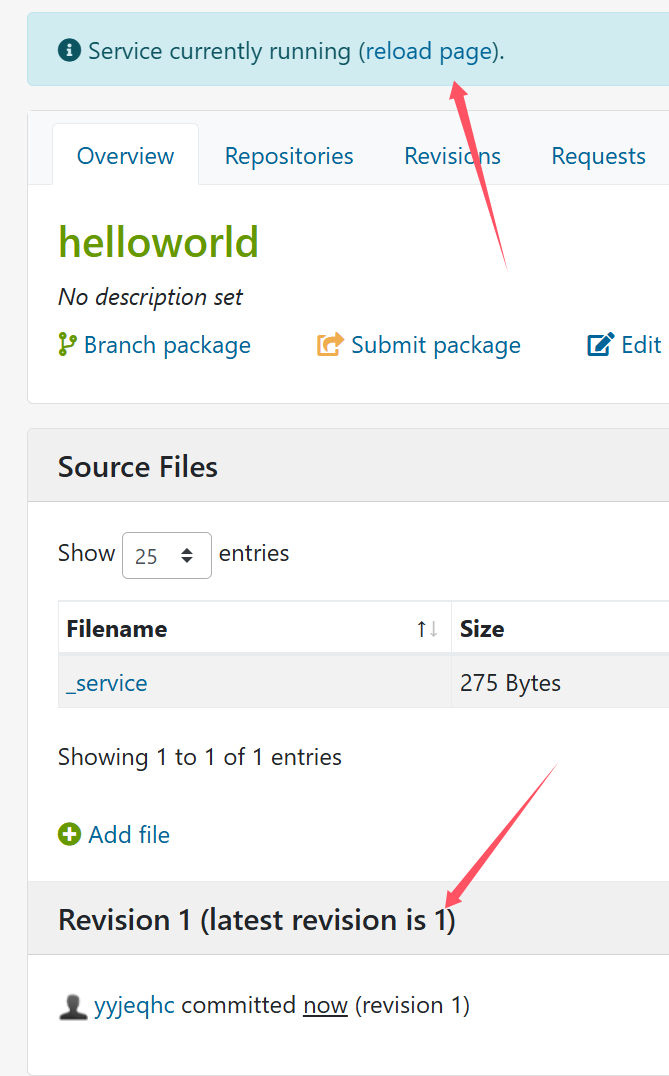Click the Size column header
Screen dimensions: 669x1076
point(482,629)
